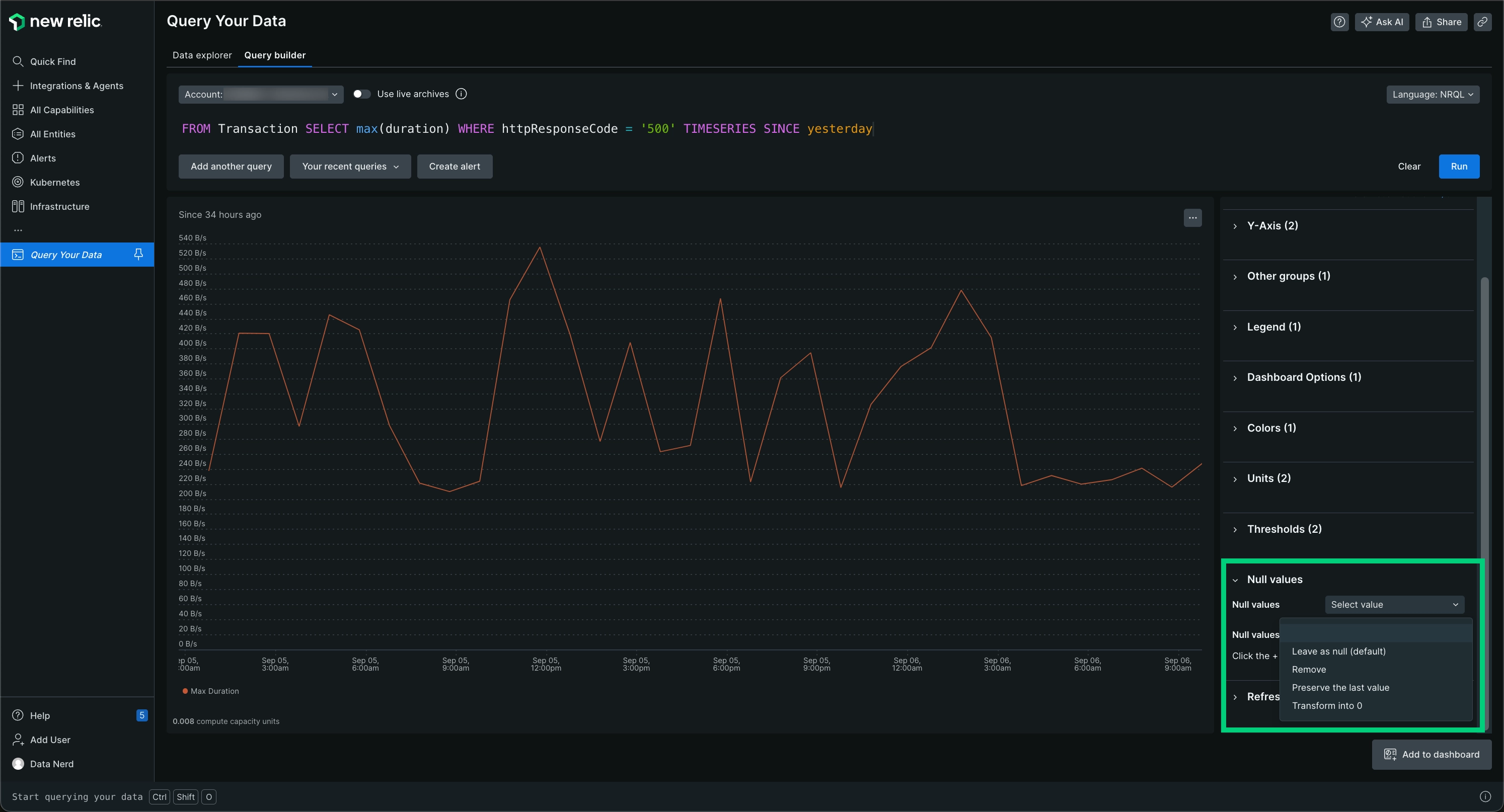Click the Share button
The width and height of the screenshot is (1504, 812).
[1442, 22]
